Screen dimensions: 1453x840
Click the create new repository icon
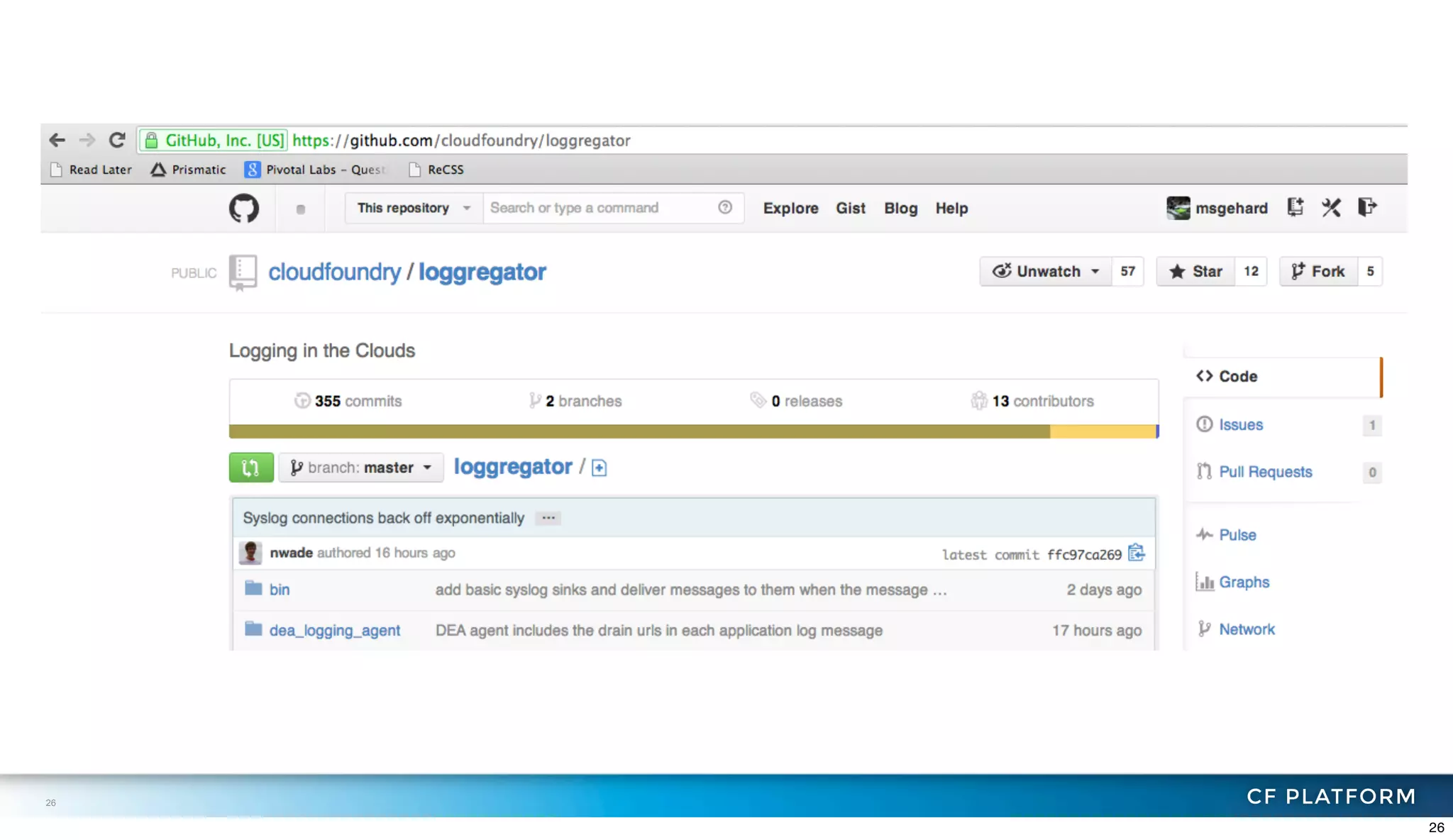1295,207
